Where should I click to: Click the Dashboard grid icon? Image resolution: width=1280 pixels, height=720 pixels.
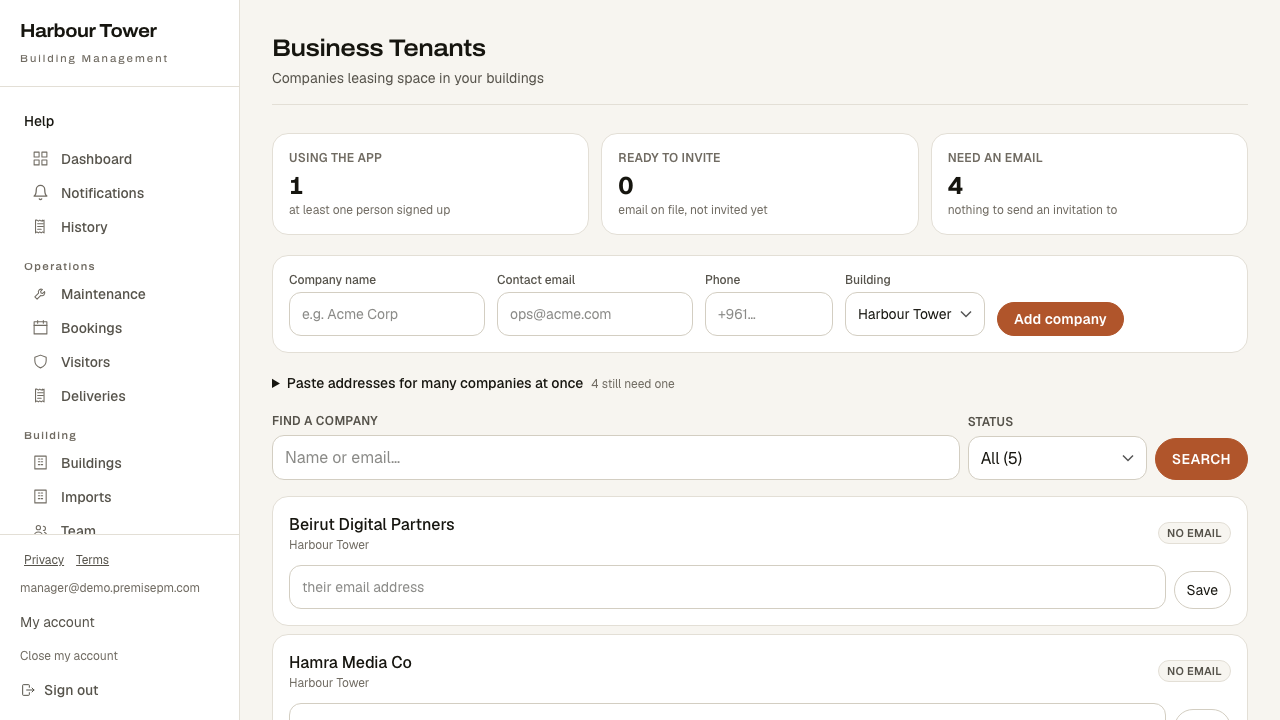click(x=40, y=159)
